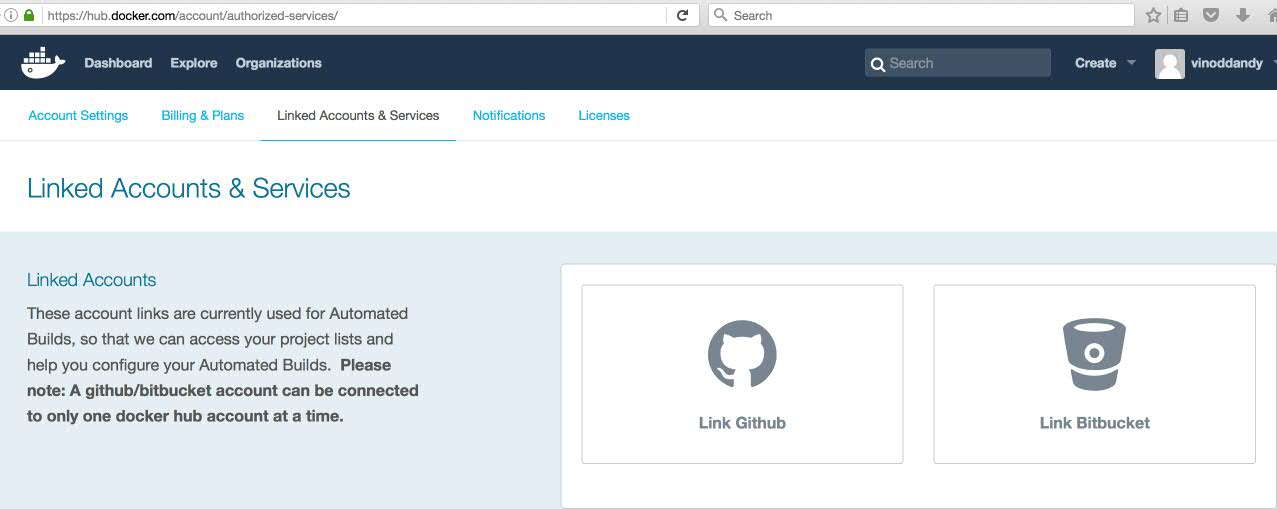Viewport: 1277px width, 509px height.
Task: Switch to Notifications tab
Action: [509, 115]
